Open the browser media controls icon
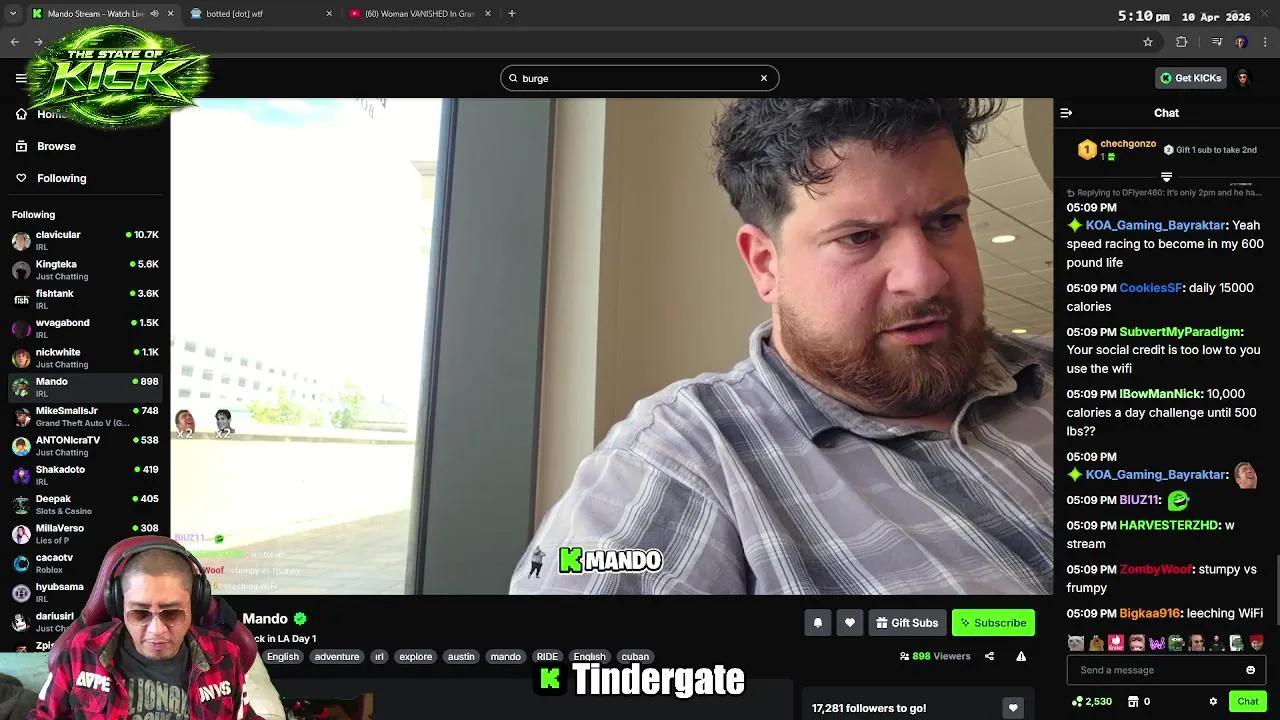Image resolution: width=1280 pixels, height=720 pixels. pos(1217,42)
